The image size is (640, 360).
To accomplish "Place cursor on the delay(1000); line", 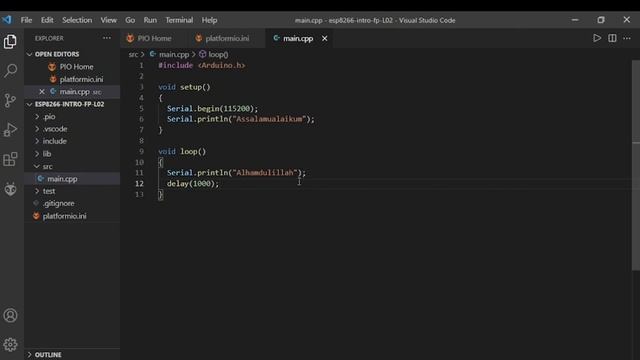I will (193, 184).
